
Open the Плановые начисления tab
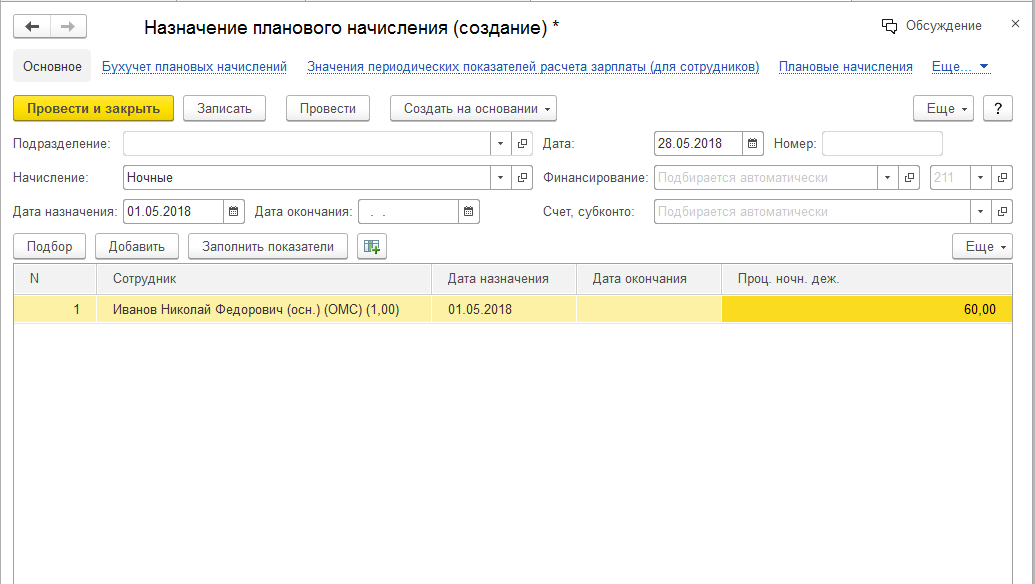click(x=845, y=67)
